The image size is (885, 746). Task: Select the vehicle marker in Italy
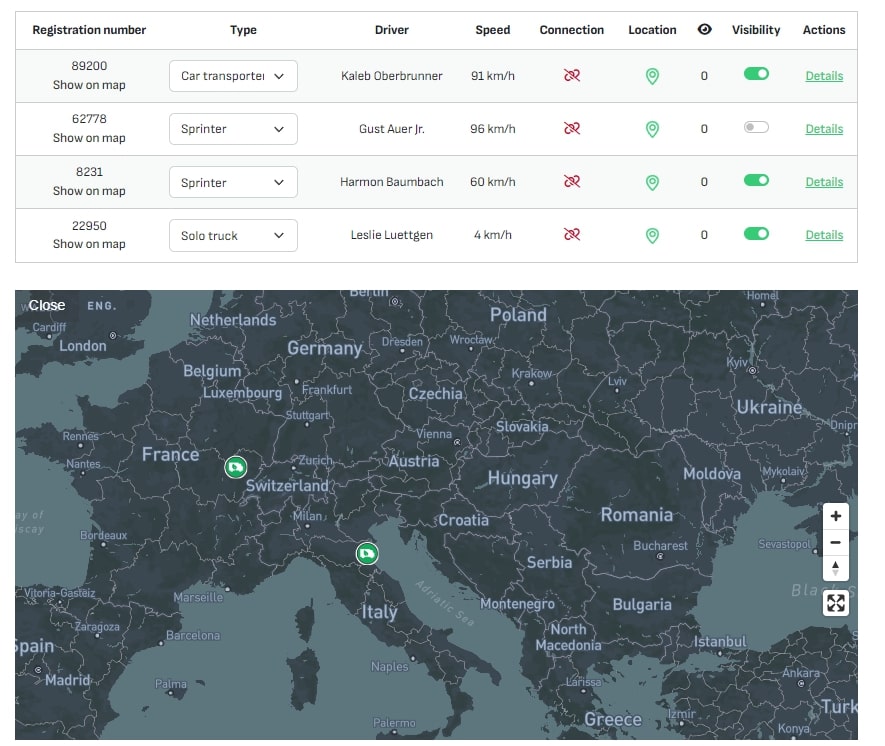tap(366, 553)
